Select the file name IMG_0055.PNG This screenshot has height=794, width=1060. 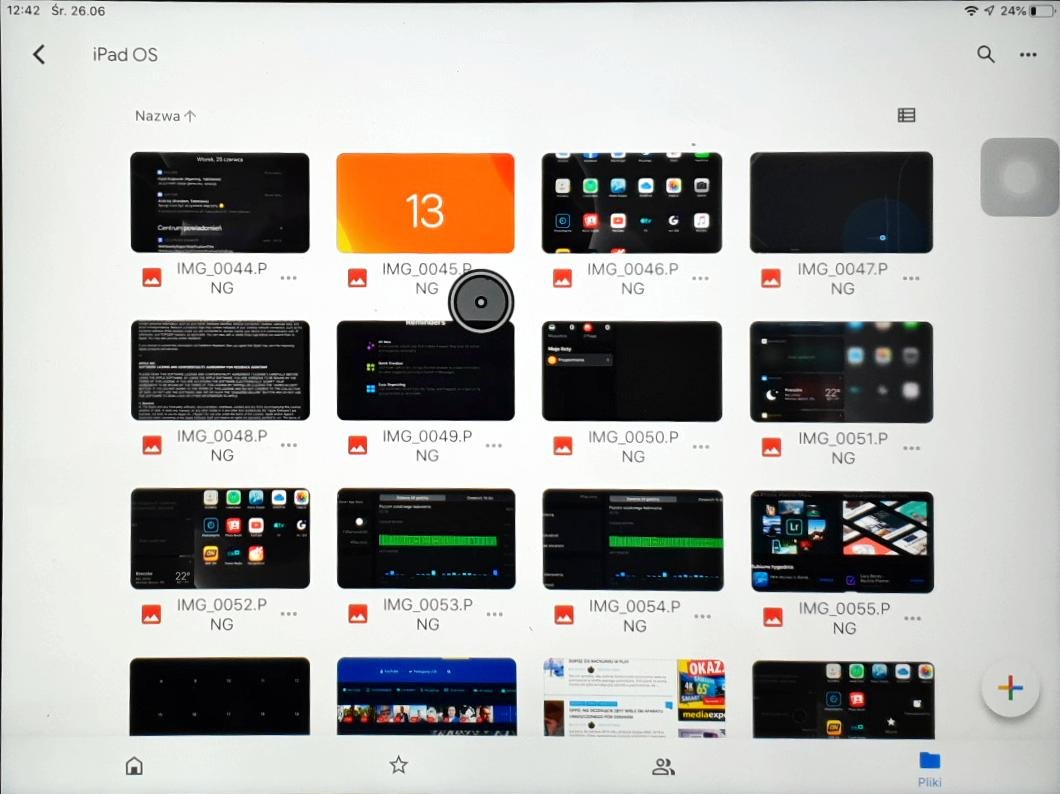point(844,618)
